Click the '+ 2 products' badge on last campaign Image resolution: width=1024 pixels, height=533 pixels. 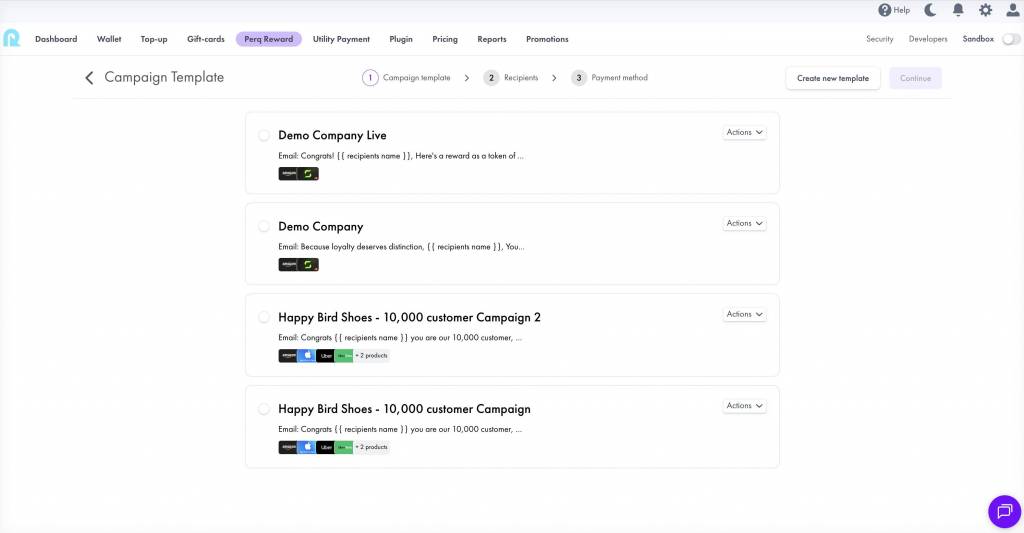(x=372, y=447)
